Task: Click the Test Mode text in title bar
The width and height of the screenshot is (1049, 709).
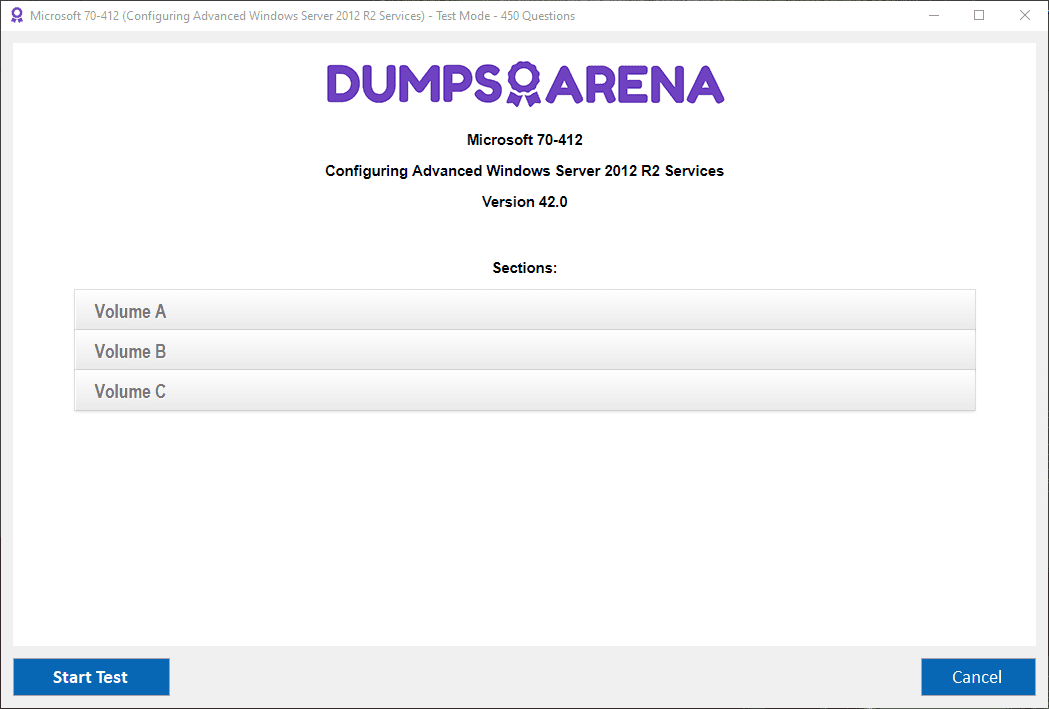Action: pyautogui.click(x=463, y=15)
